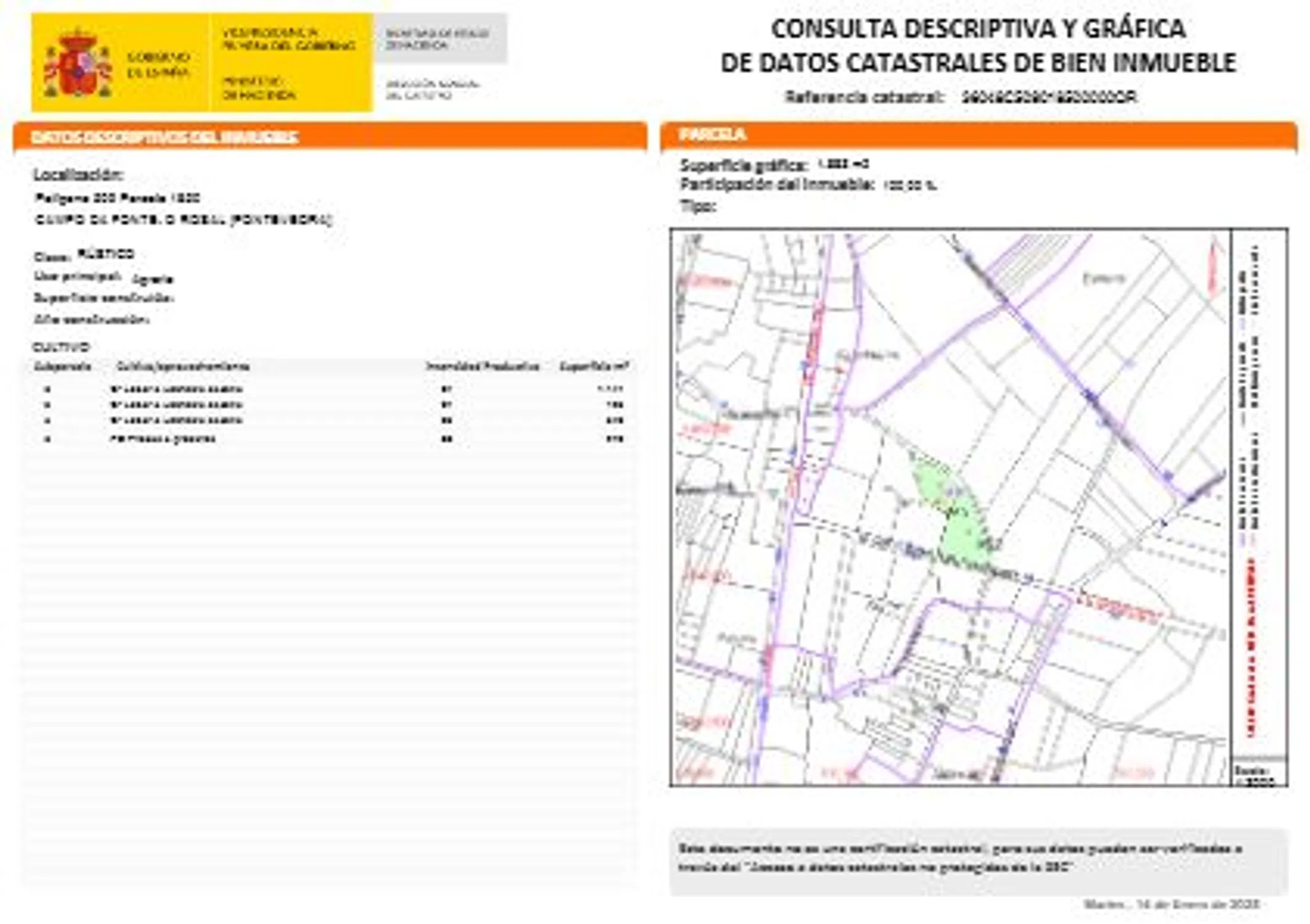The height and width of the screenshot is (924, 1310).
Task: Click the date text at bottom right
Action: tap(1171, 904)
